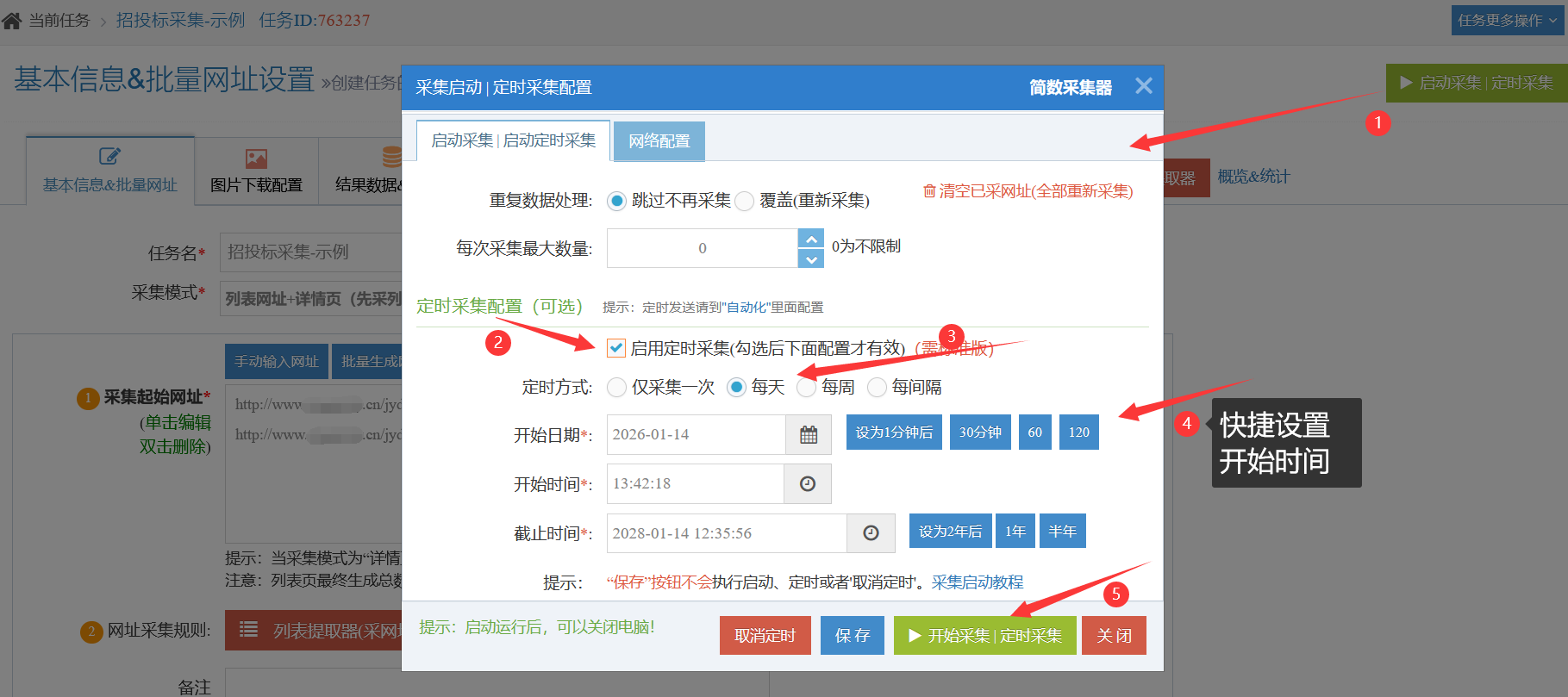The width and height of the screenshot is (1568, 697).
Task: Switch to the 网络配置 tab
Action: tap(659, 141)
